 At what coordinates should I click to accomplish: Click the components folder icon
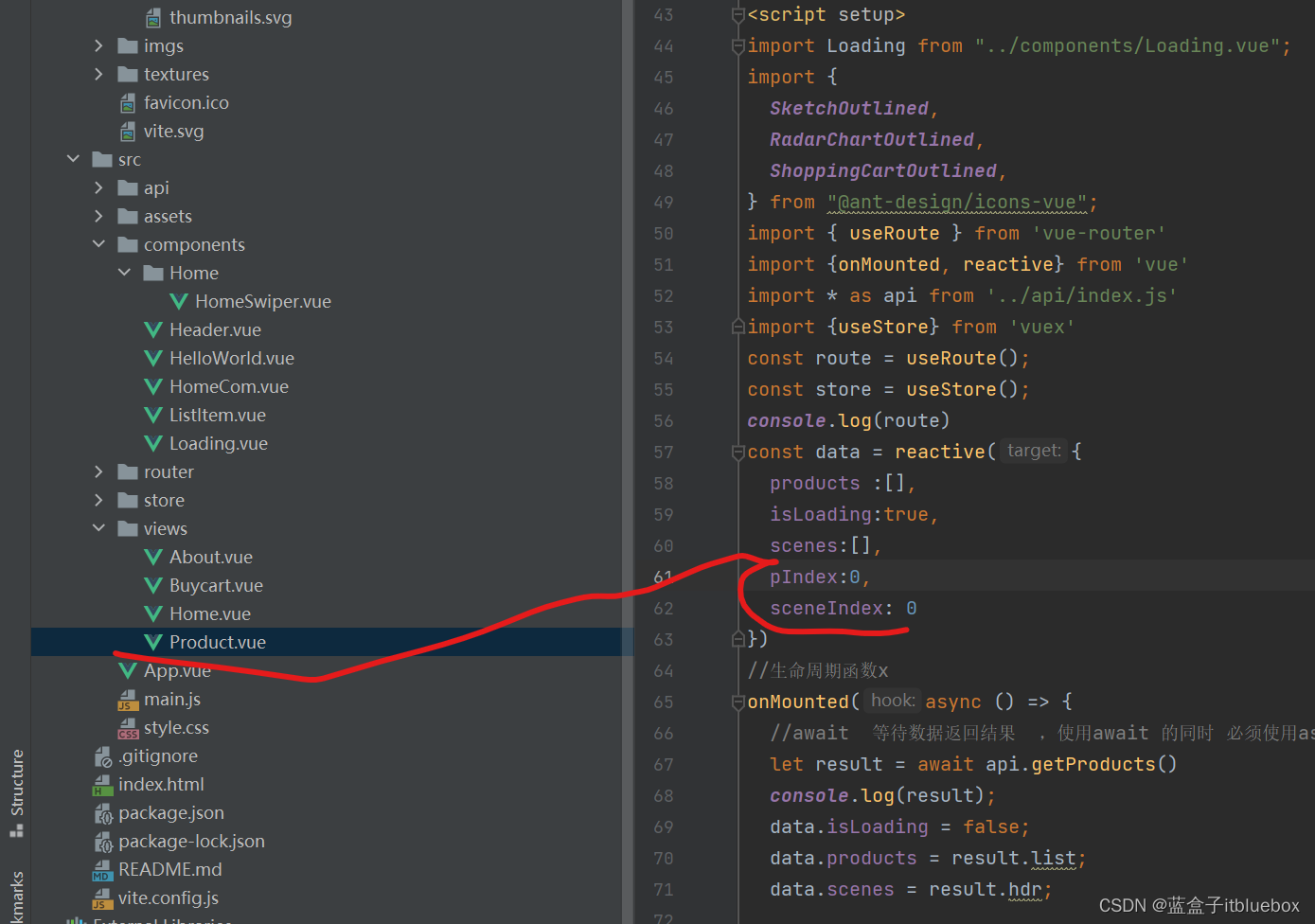coord(128,245)
